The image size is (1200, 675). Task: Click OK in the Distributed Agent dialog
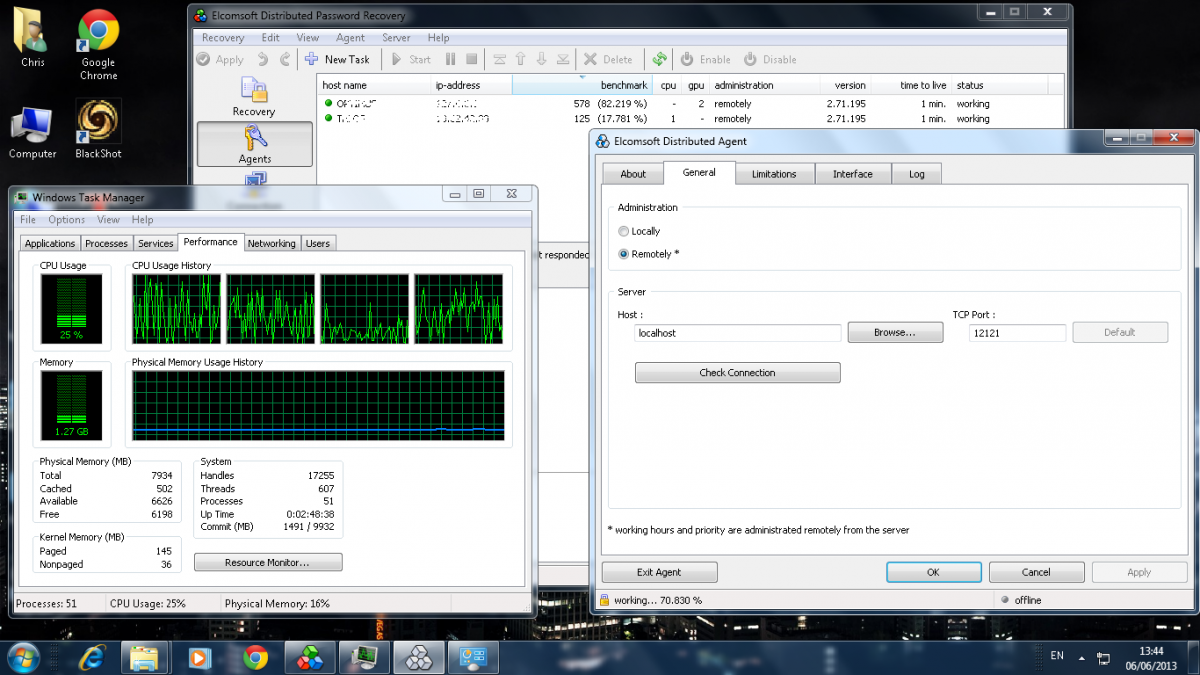tap(932, 572)
